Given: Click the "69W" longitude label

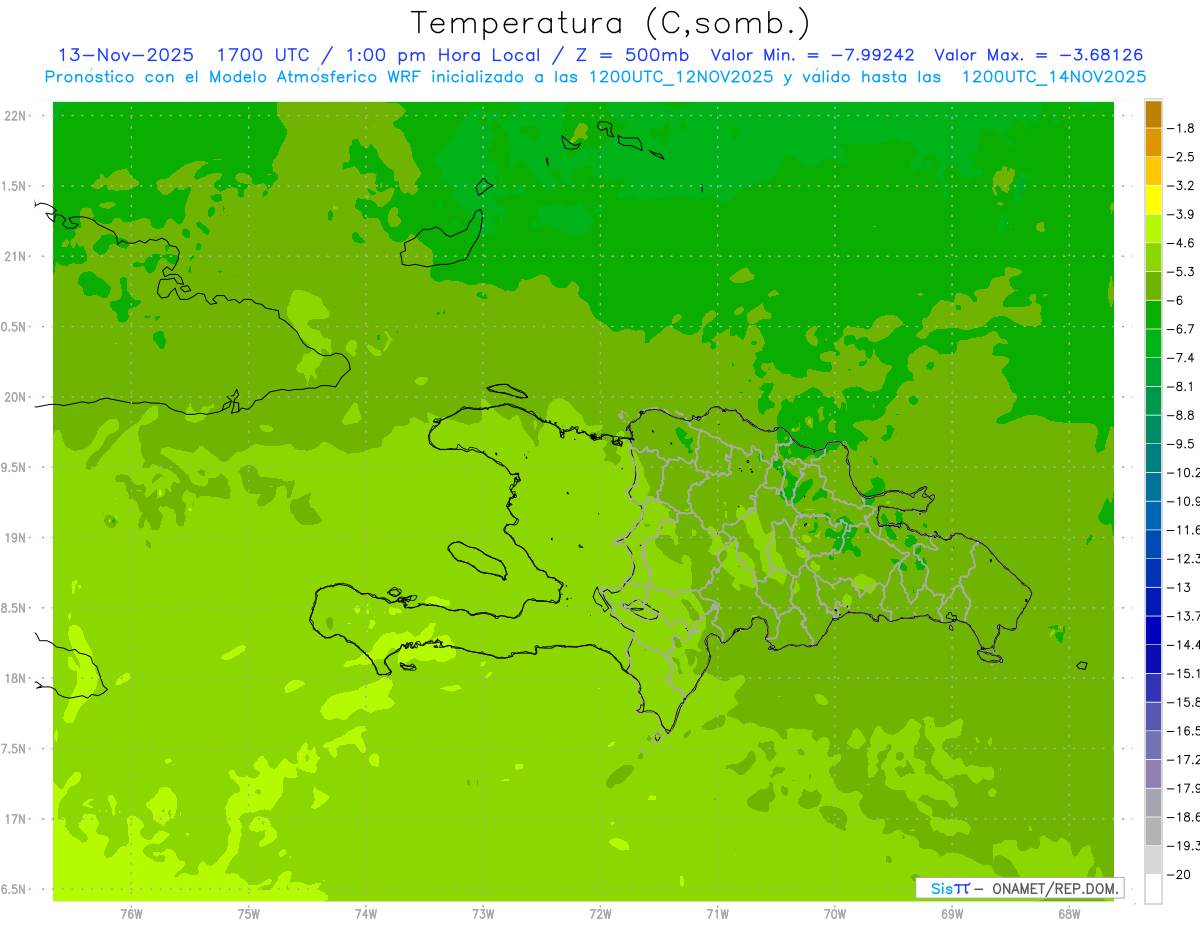Looking at the screenshot, I should pos(951,914).
